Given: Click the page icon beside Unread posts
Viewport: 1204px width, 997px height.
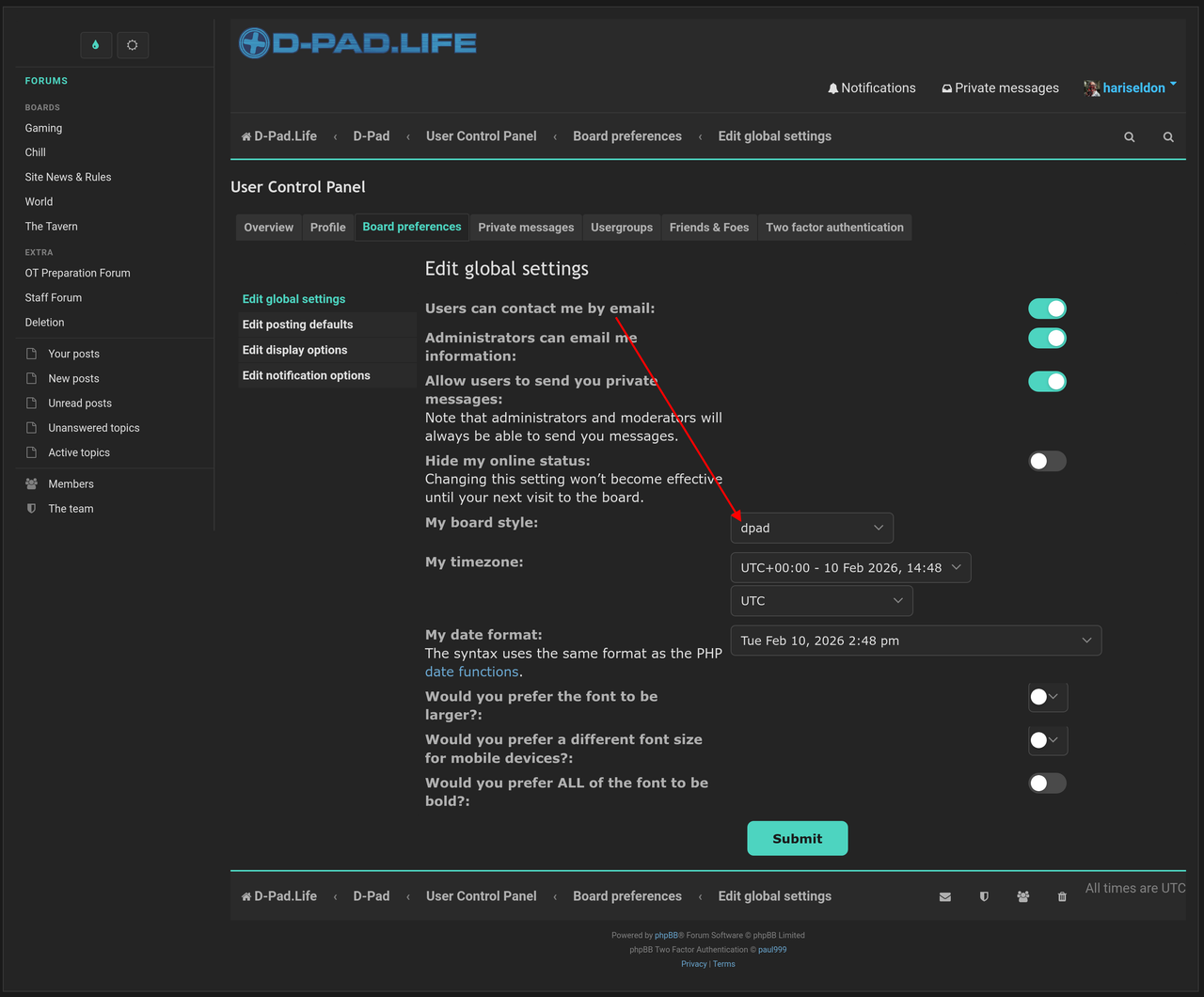Looking at the screenshot, I should pos(31,403).
